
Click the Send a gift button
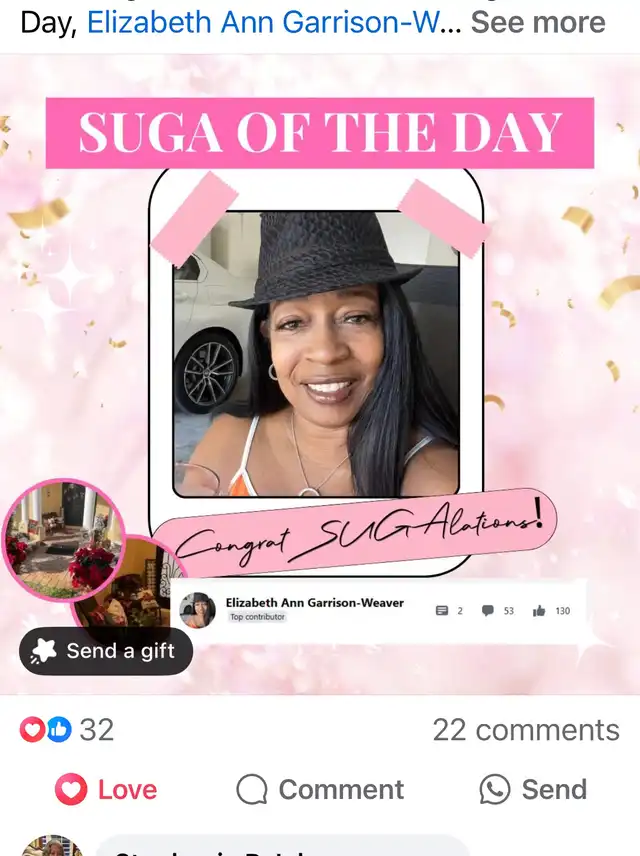(106, 651)
